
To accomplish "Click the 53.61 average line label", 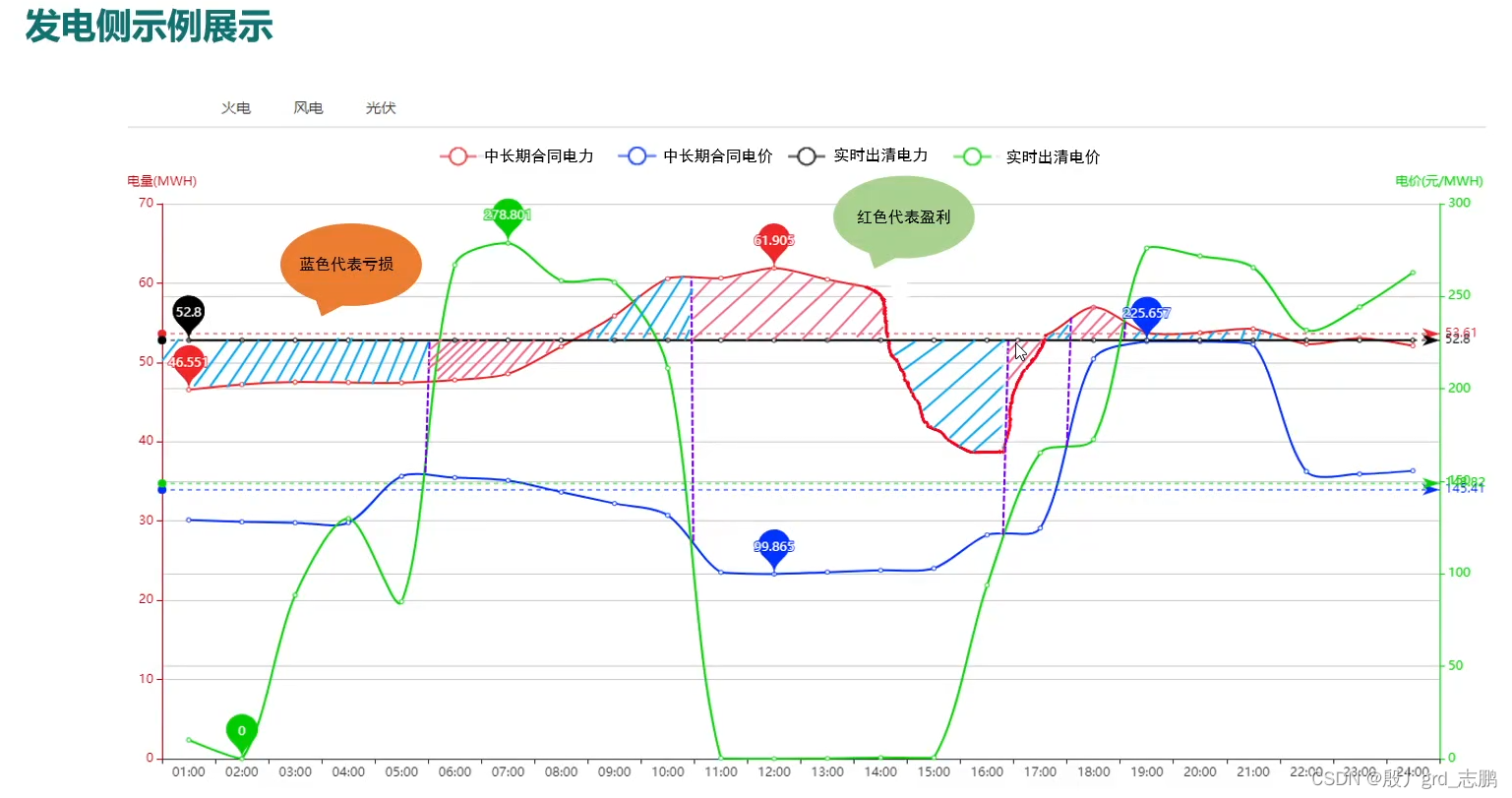I will (1461, 333).
